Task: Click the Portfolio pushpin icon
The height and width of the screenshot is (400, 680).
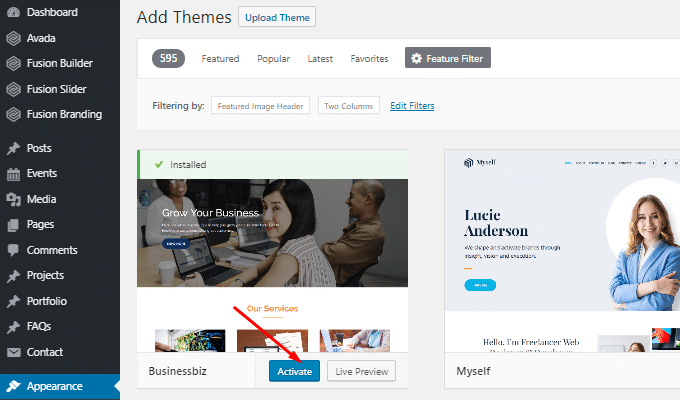Action: pyautogui.click(x=13, y=301)
